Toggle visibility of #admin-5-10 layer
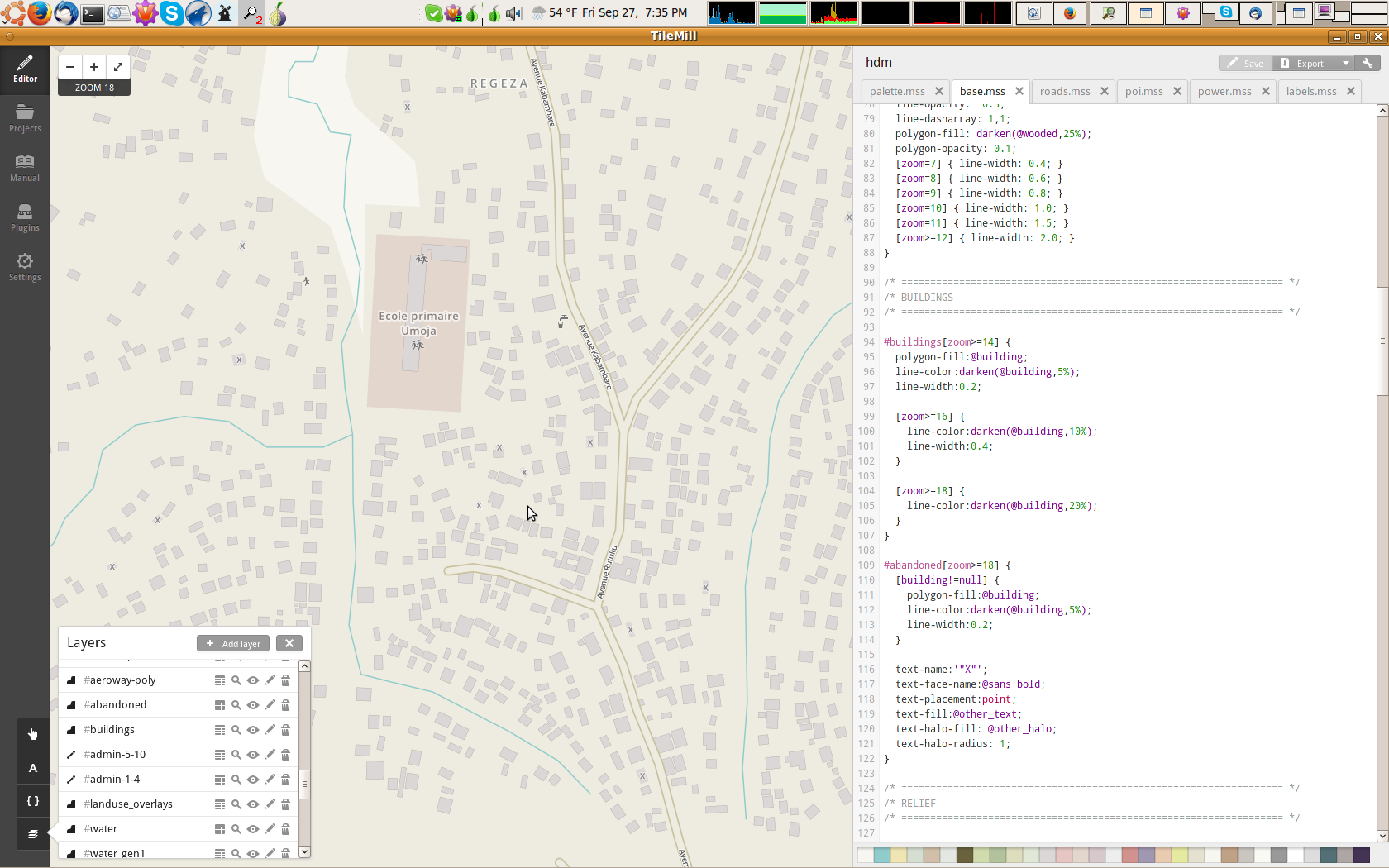The image size is (1389, 868). 253,755
